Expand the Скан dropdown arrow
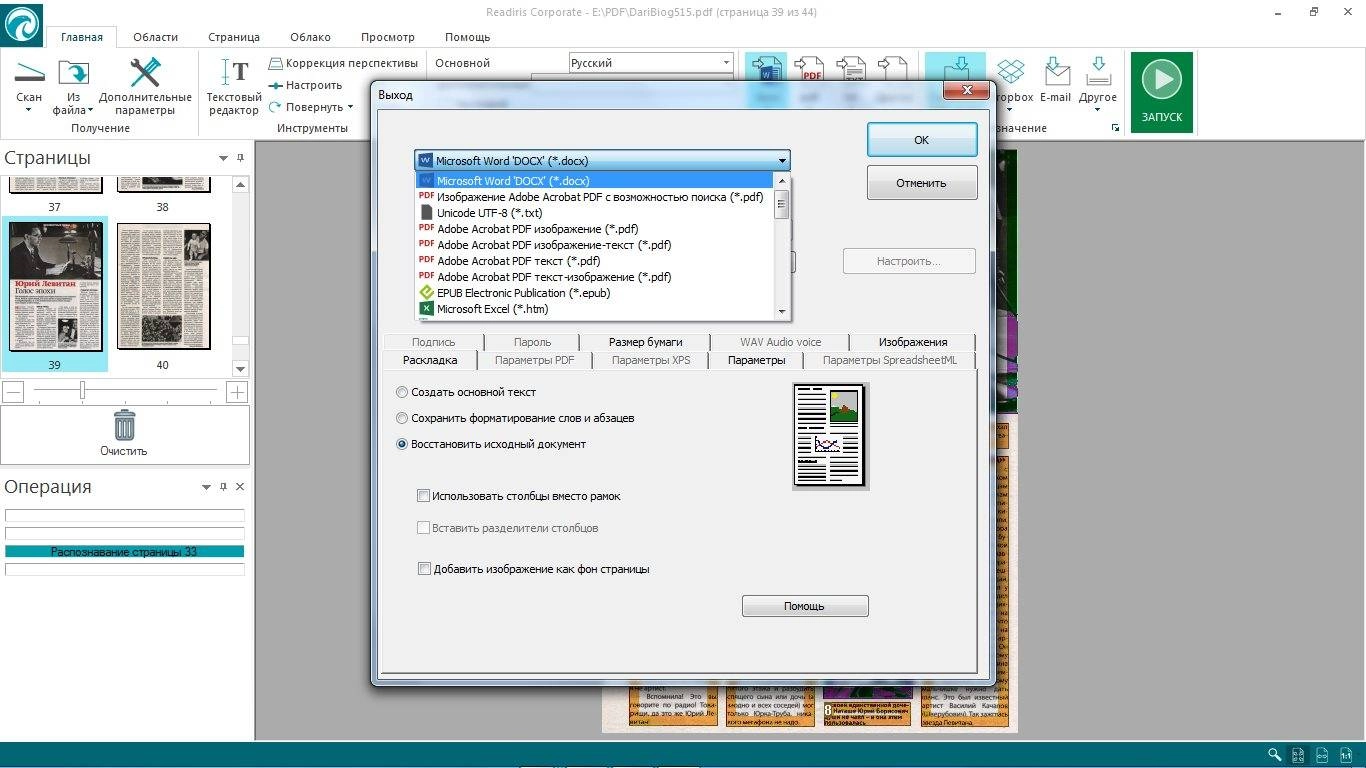 tap(29, 110)
